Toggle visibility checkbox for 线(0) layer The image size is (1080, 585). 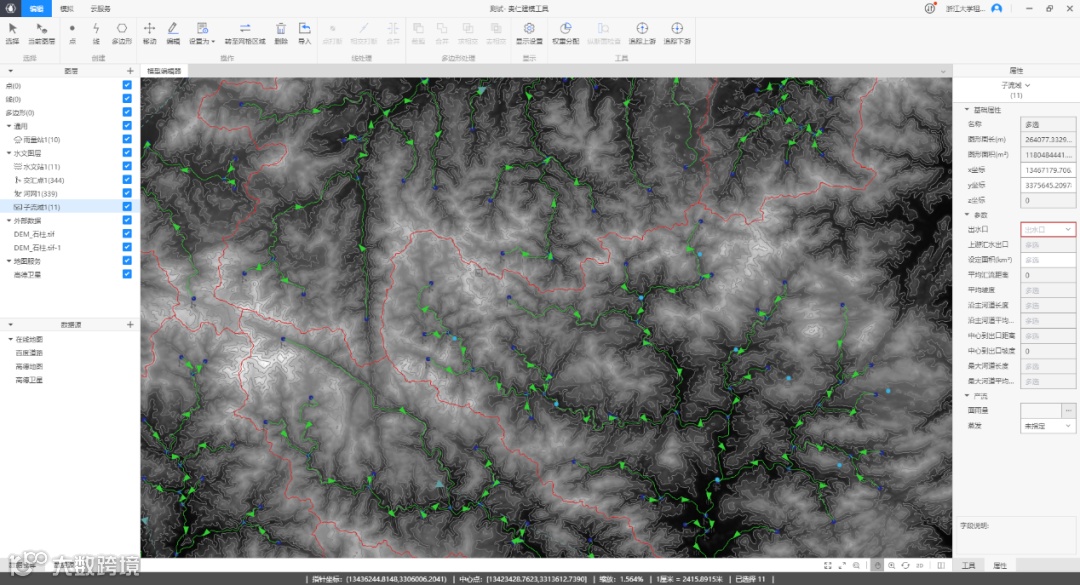[127, 99]
